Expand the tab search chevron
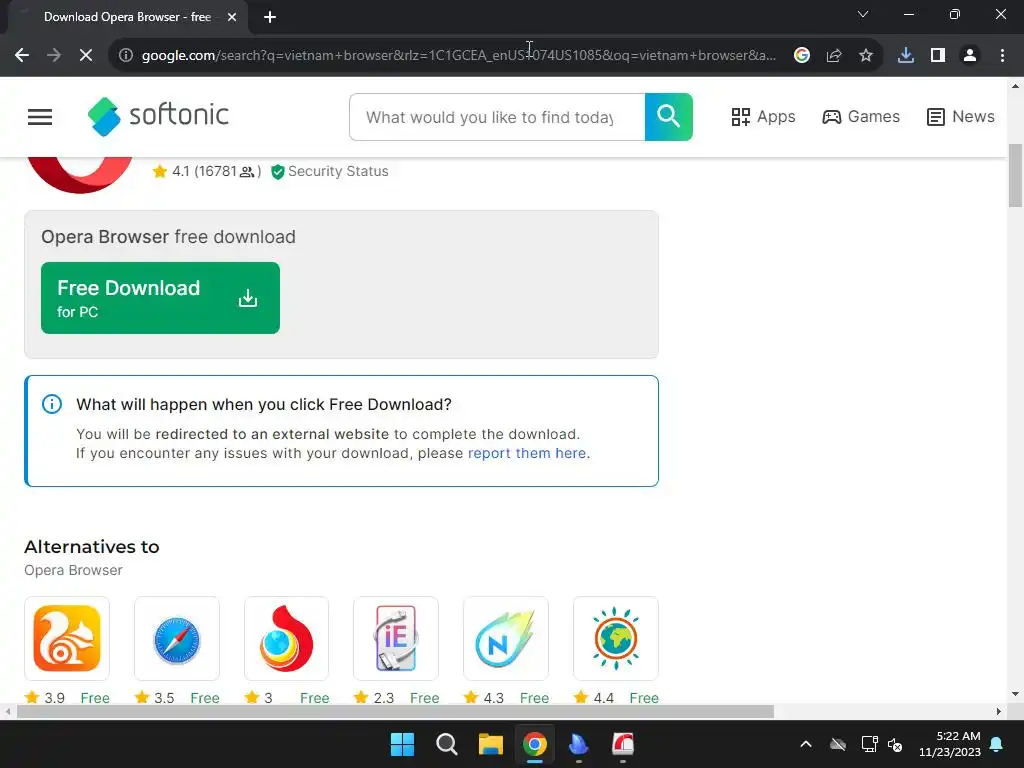The width and height of the screenshot is (1024, 768). [863, 14]
